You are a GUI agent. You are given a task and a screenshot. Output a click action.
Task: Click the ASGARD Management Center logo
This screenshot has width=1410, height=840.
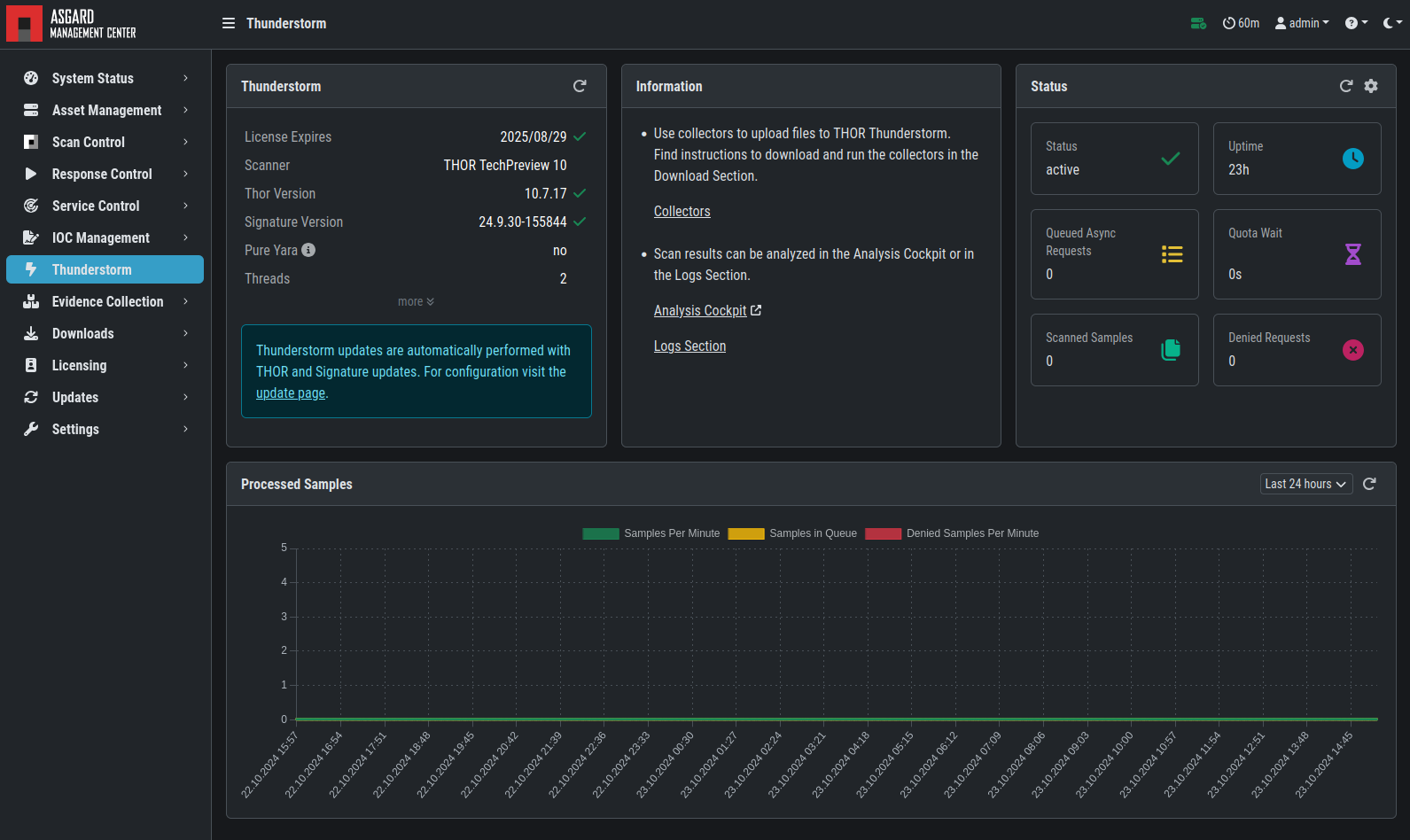point(72,24)
